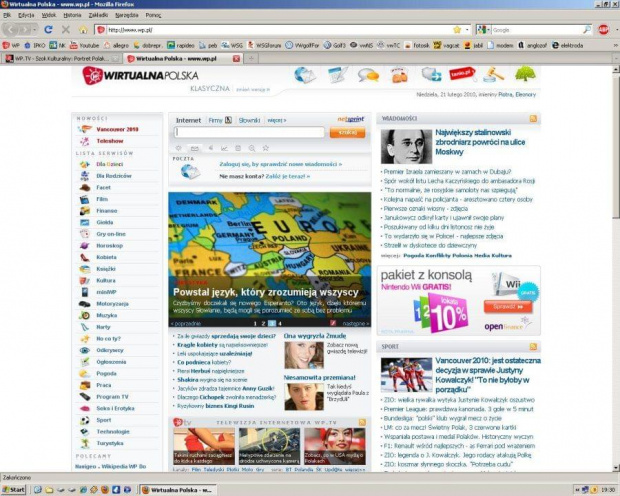This screenshot has height=496, width=620.
Task: Click the 'więcej' search options expander
Action: click(277, 120)
